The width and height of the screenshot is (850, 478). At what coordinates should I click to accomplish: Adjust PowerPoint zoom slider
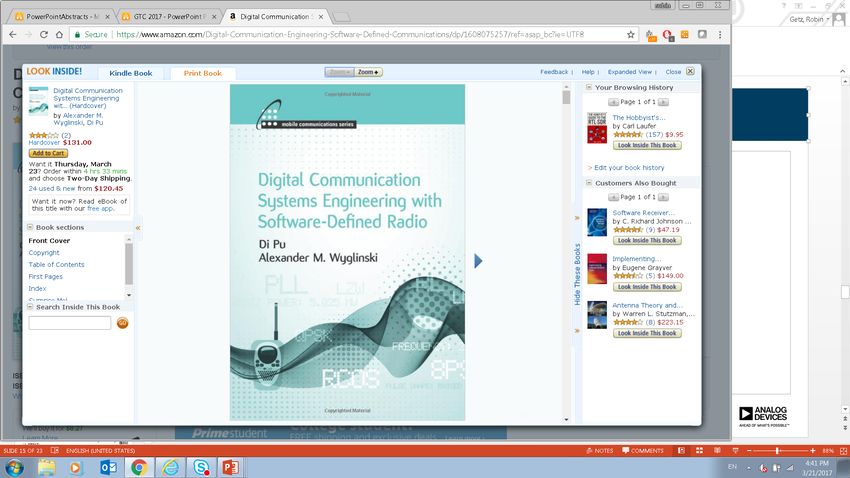click(777, 450)
